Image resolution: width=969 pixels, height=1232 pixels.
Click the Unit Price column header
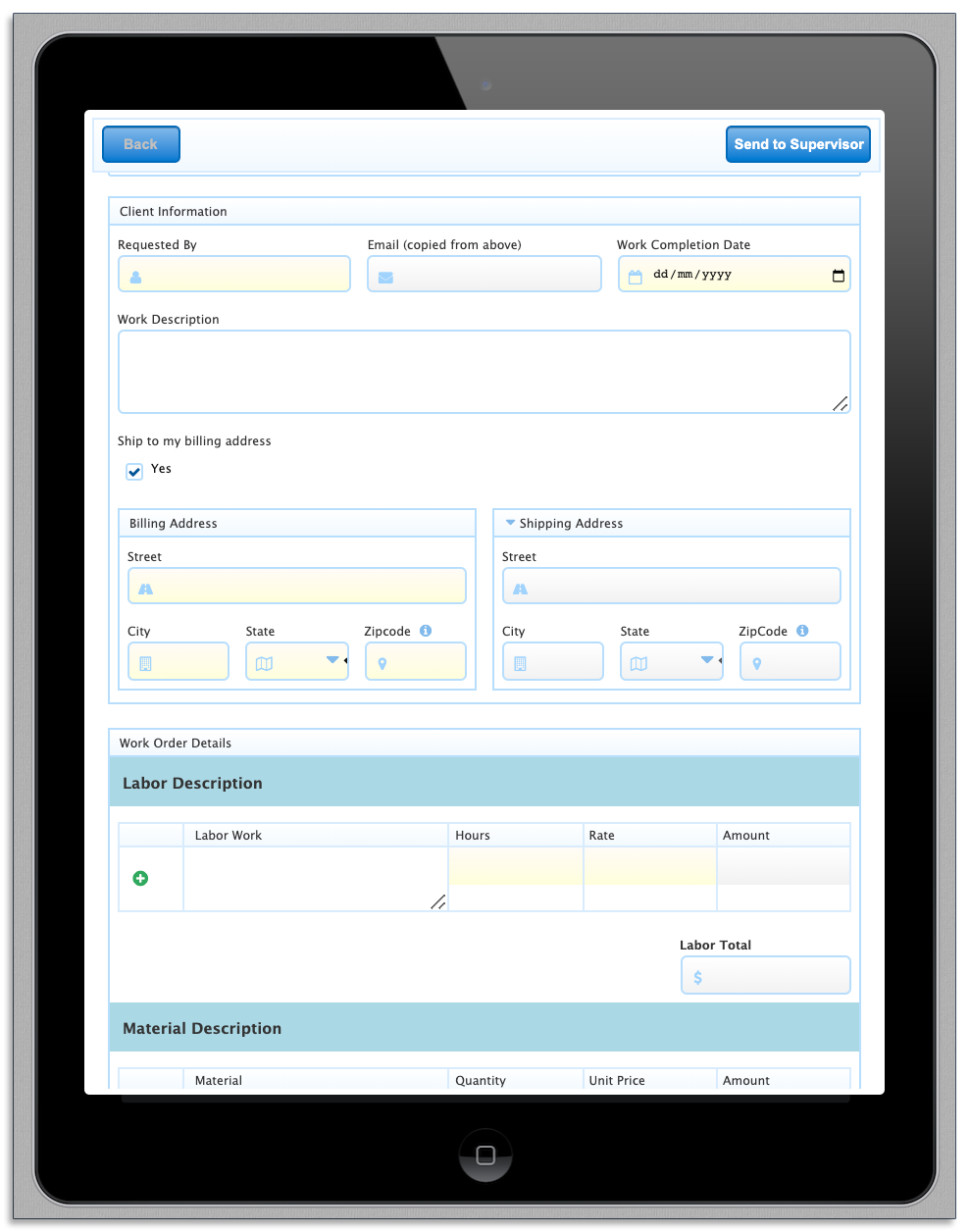617,1081
